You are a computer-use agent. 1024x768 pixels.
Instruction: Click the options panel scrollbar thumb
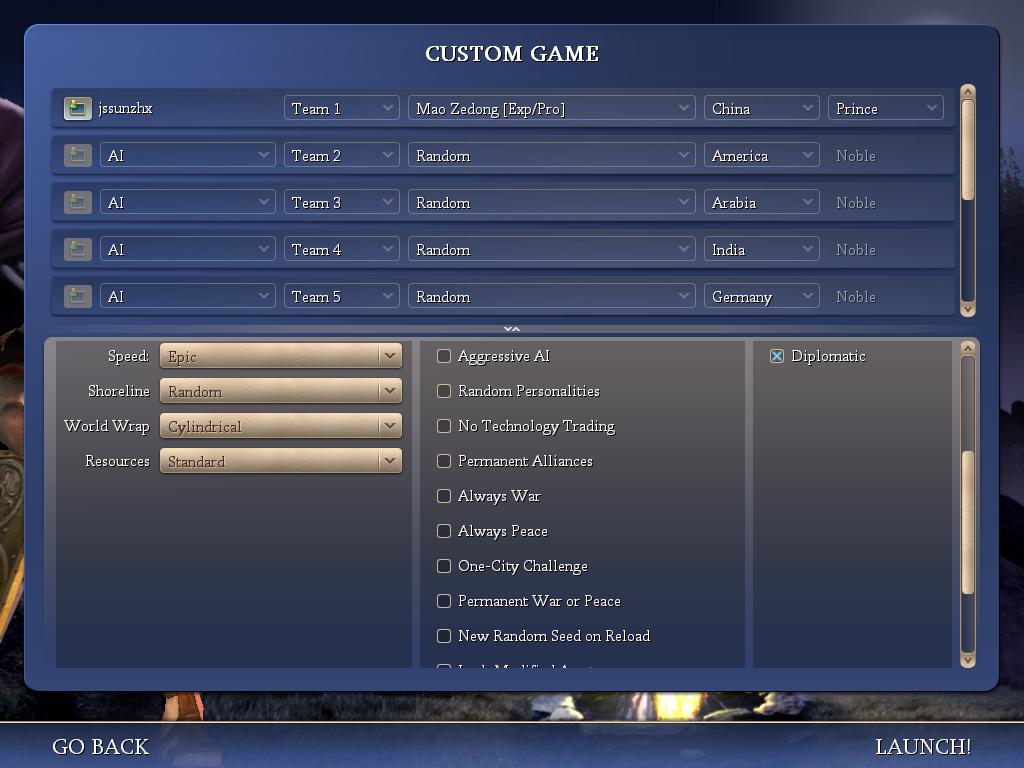click(968, 522)
